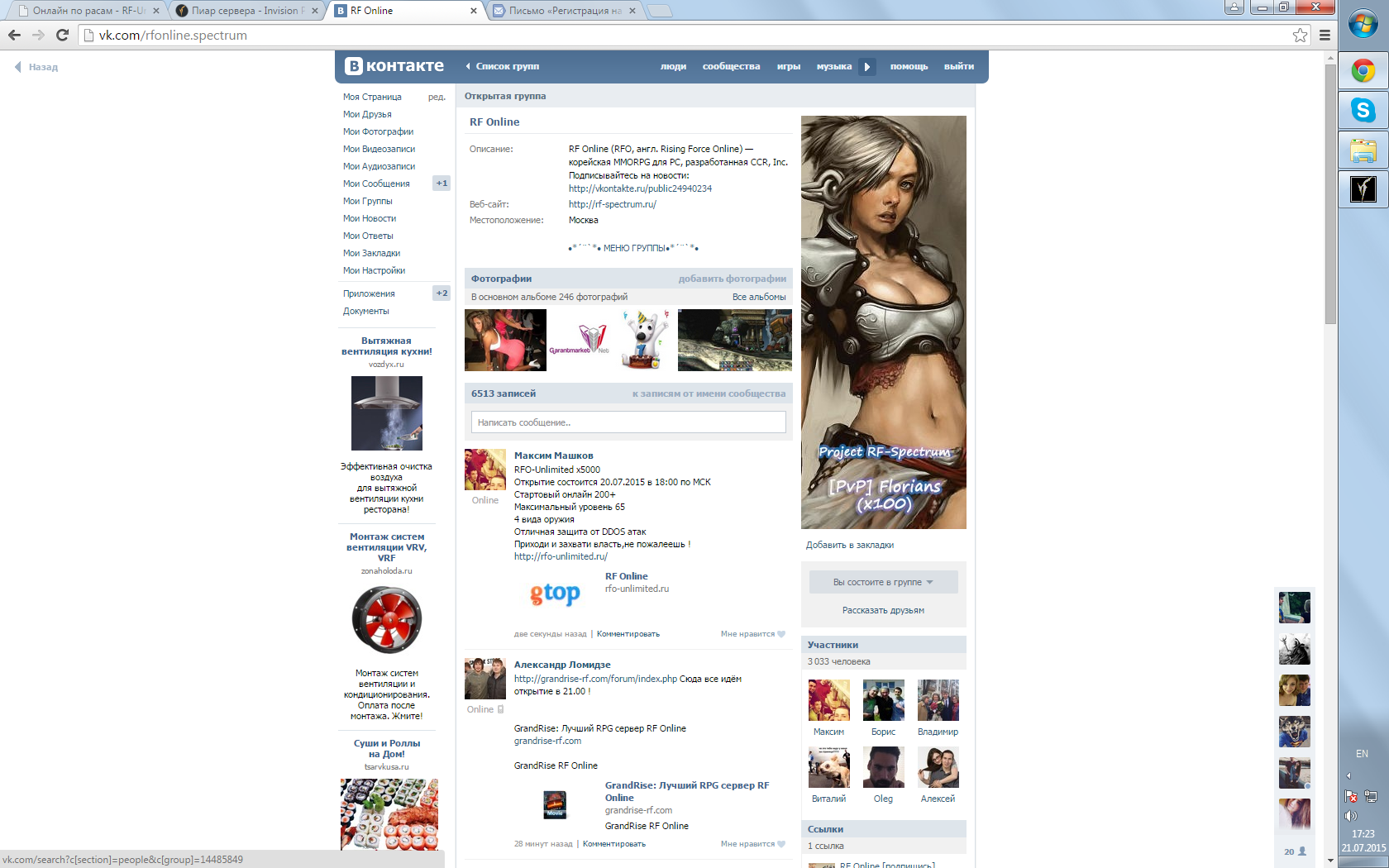Open the game screenshot photo thumbnail
The image size is (1389, 868).
(x=734, y=340)
